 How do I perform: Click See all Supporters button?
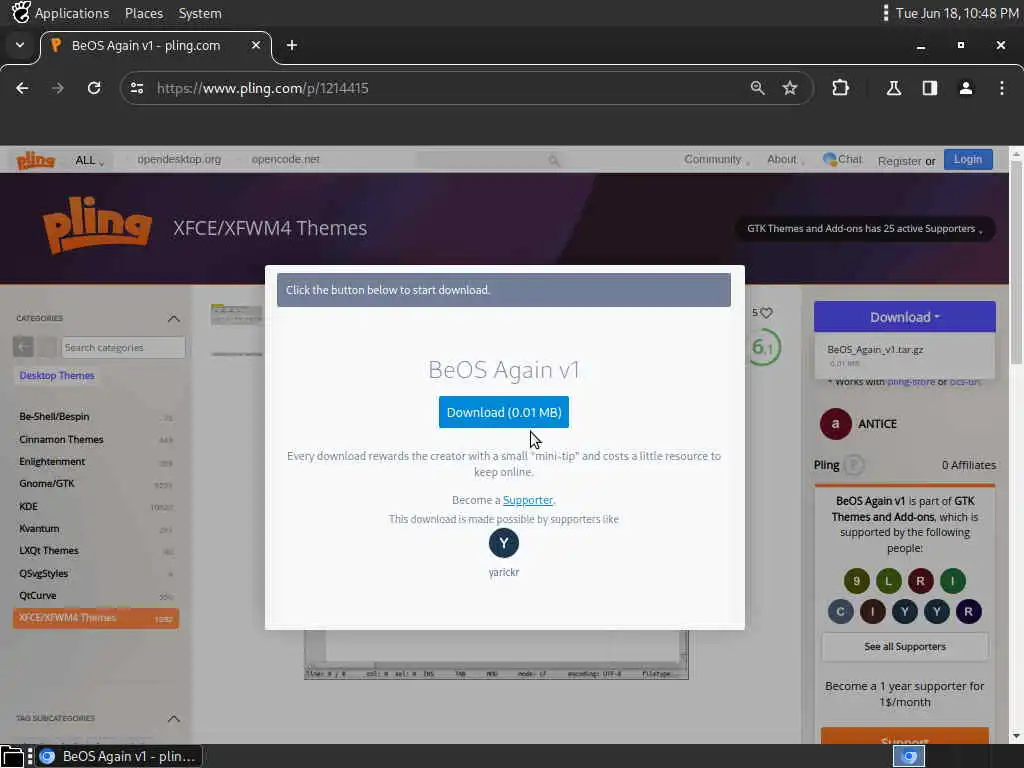click(x=904, y=647)
